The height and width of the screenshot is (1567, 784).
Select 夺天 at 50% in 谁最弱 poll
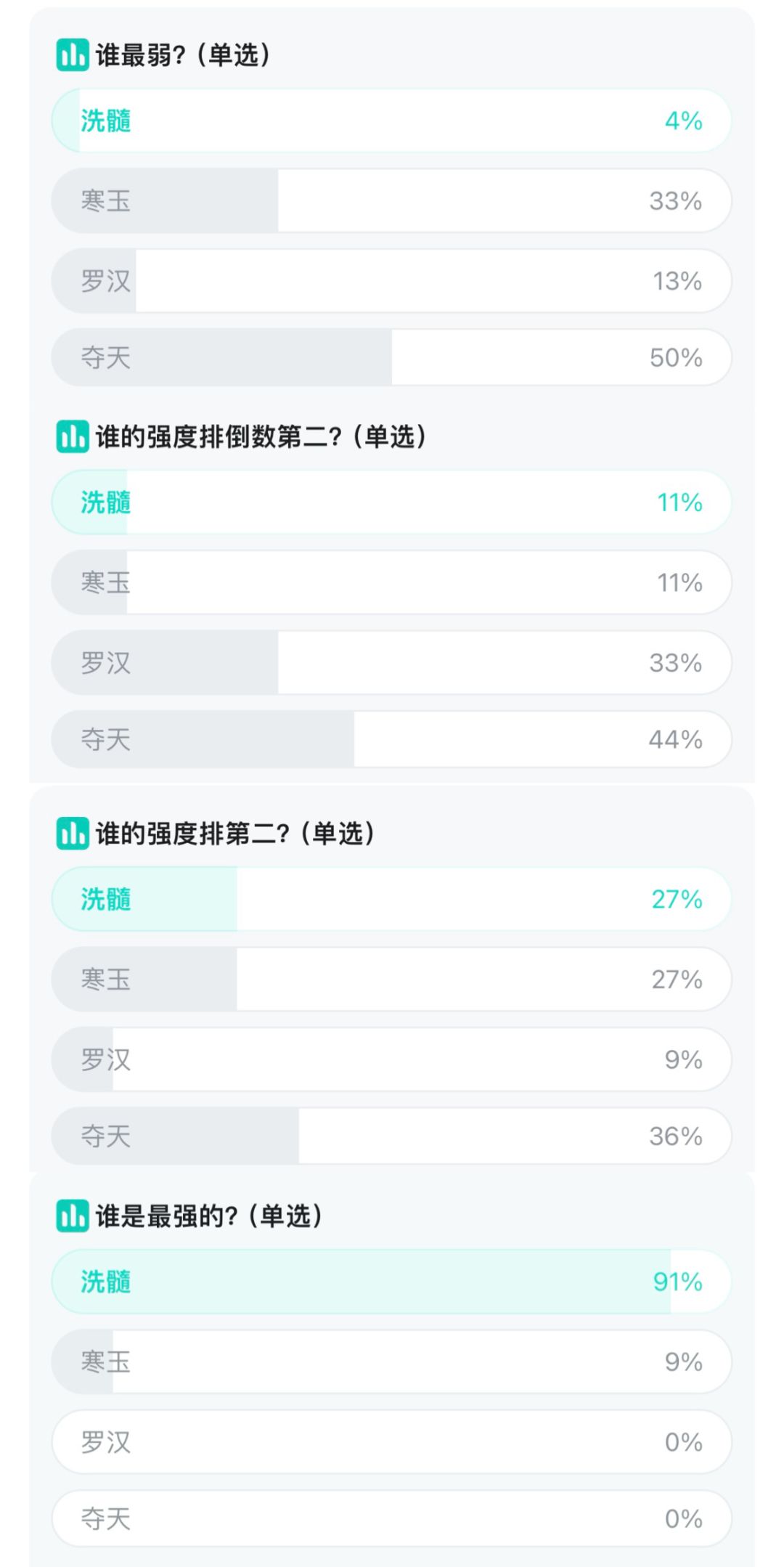pyautogui.click(x=391, y=357)
